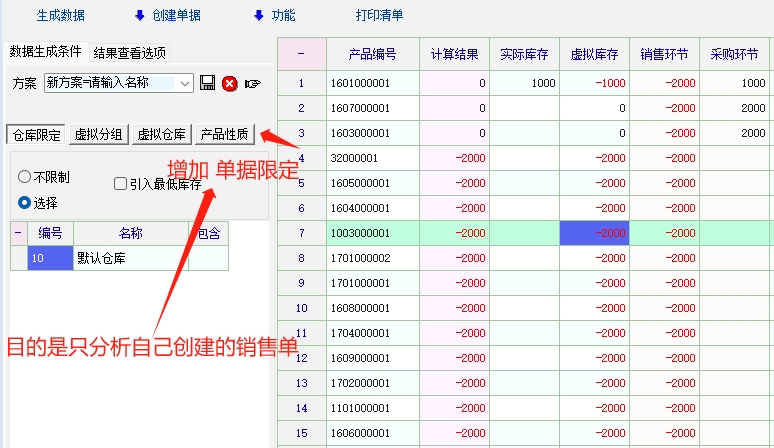Viewport: 774px width, 448px height.
Task: Open the 虚拟分组 tab button
Action: pos(100,135)
